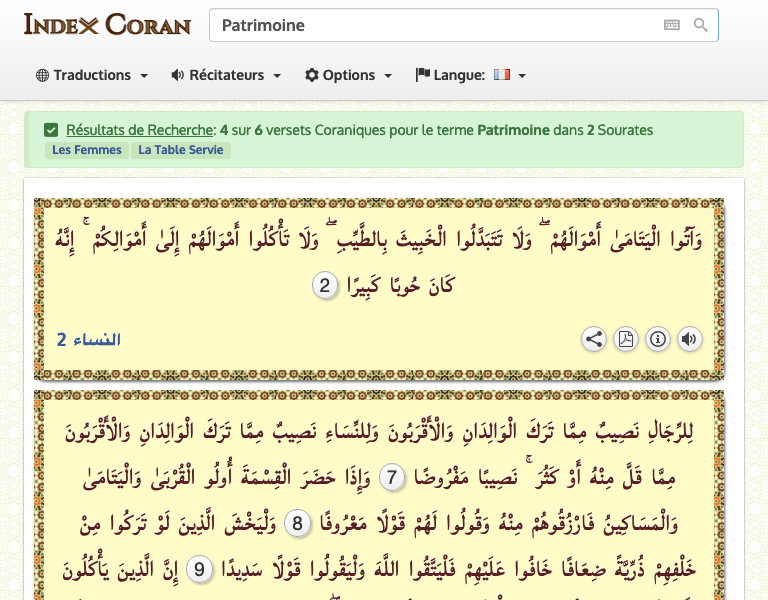Viewport: 768px width, 600px height.
Task: Open the Résultats de Recherche link
Action: coord(140,130)
